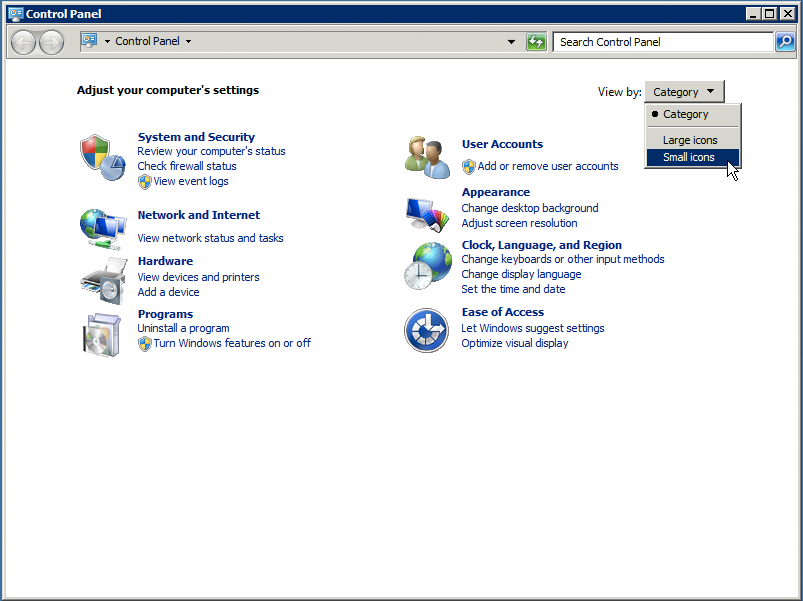Open the Appearance heading link
The width and height of the screenshot is (803, 601).
click(x=496, y=192)
